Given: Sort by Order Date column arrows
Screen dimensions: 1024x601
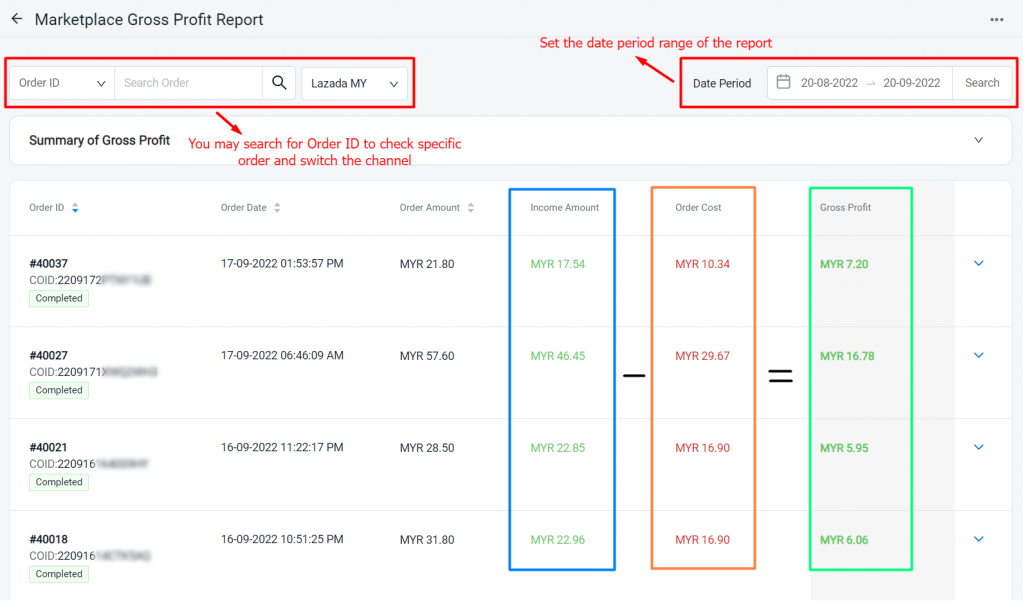Looking at the screenshot, I should [x=277, y=208].
